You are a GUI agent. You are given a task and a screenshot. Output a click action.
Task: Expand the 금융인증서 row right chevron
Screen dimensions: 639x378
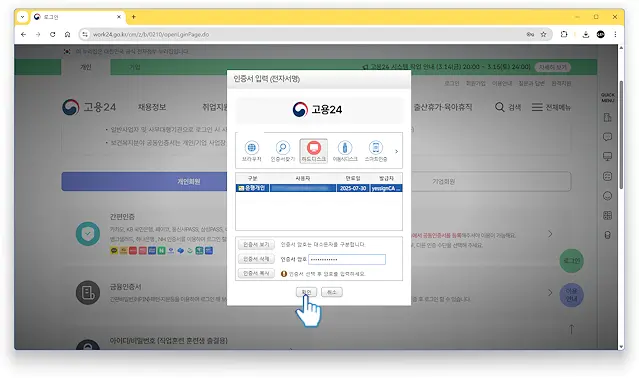tap(550, 292)
